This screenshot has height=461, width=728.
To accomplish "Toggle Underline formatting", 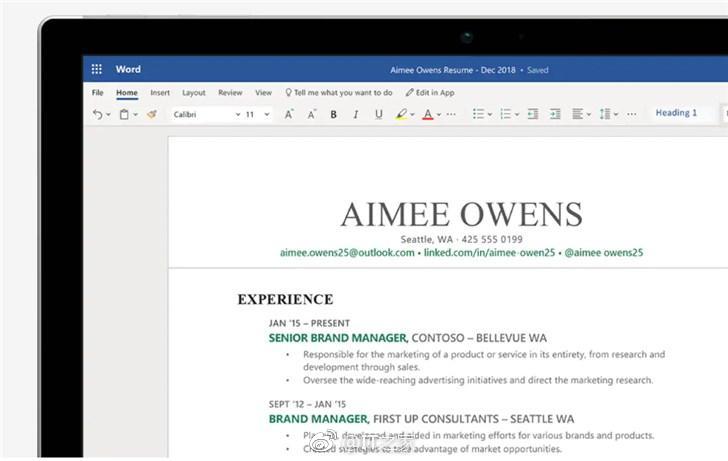I will [x=378, y=114].
